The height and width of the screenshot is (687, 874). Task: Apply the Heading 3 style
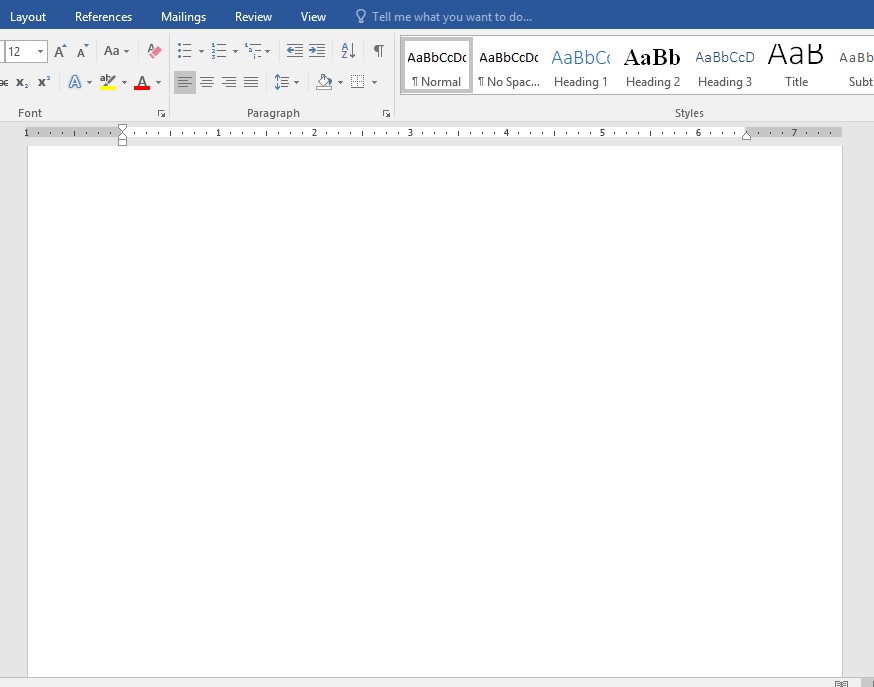[725, 66]
